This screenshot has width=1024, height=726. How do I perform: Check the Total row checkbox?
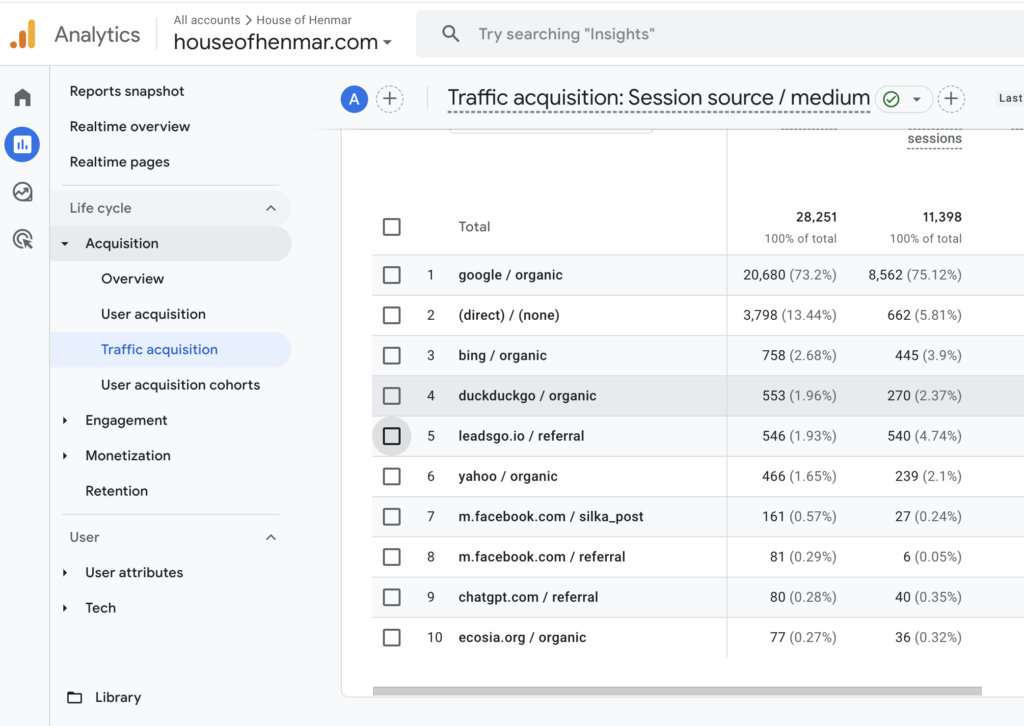392,227
